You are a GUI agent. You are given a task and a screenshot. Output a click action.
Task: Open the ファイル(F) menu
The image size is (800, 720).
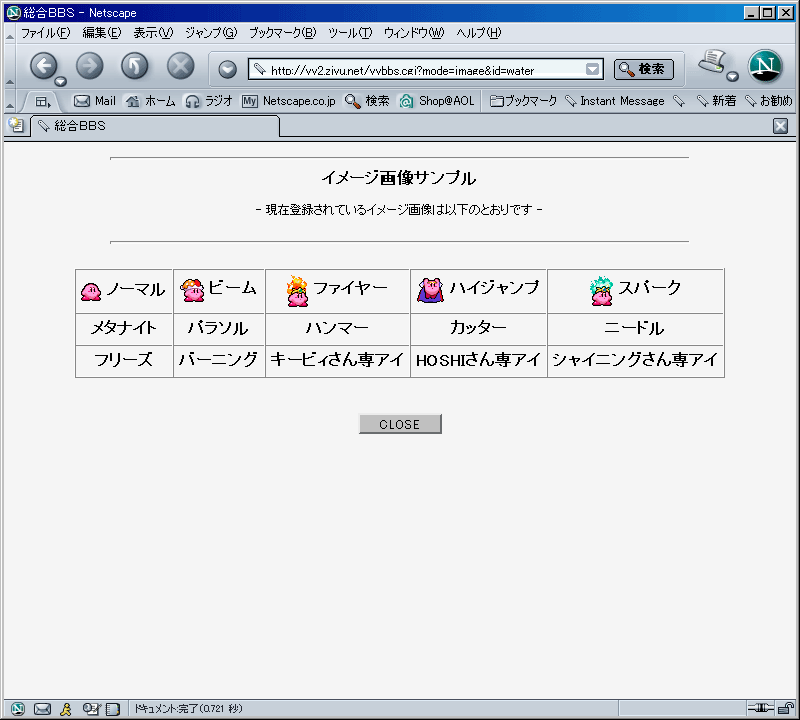coord(45,33)
